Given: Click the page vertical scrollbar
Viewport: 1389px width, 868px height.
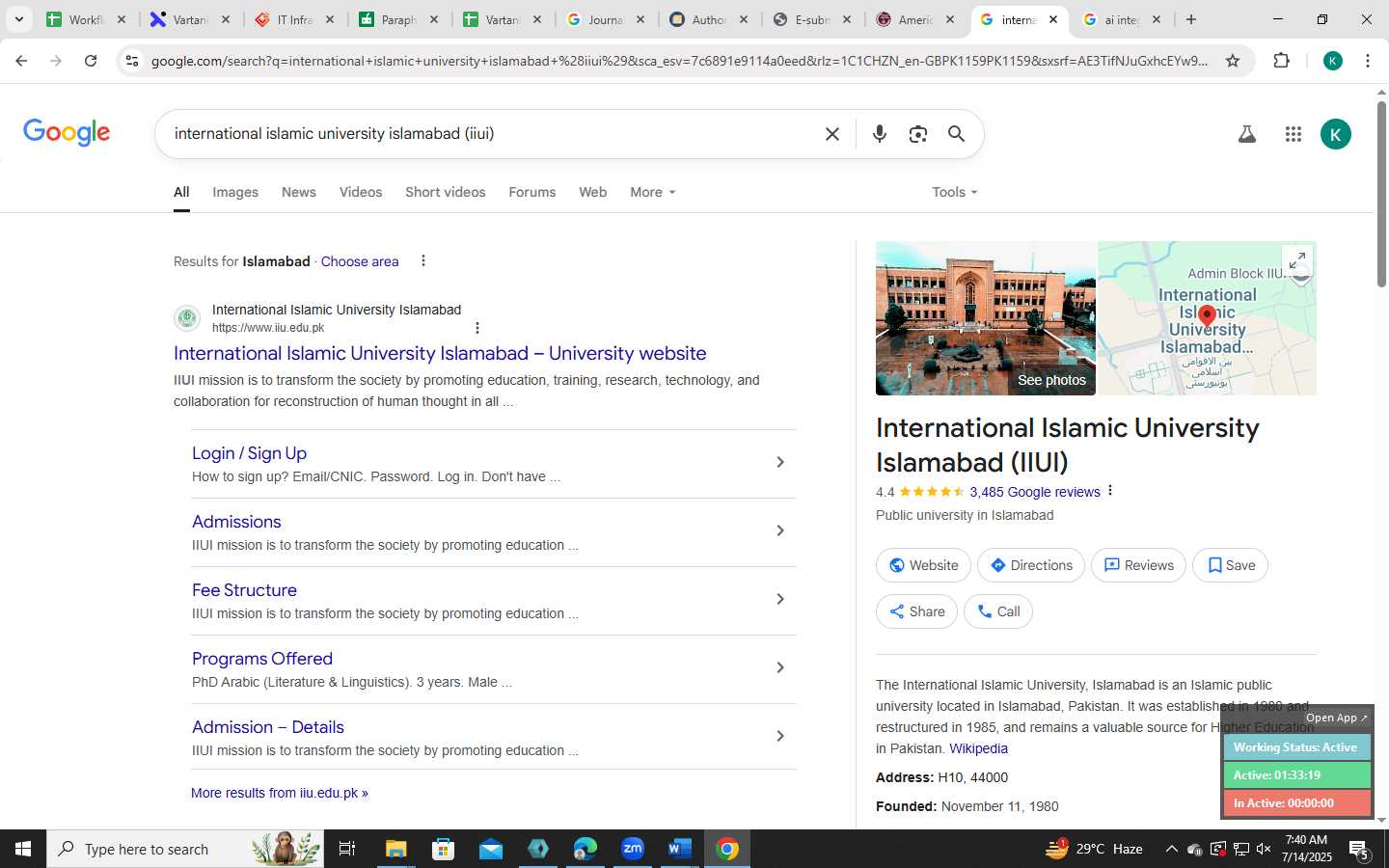Looking at the screenshot, I should tap(1381, 193).
